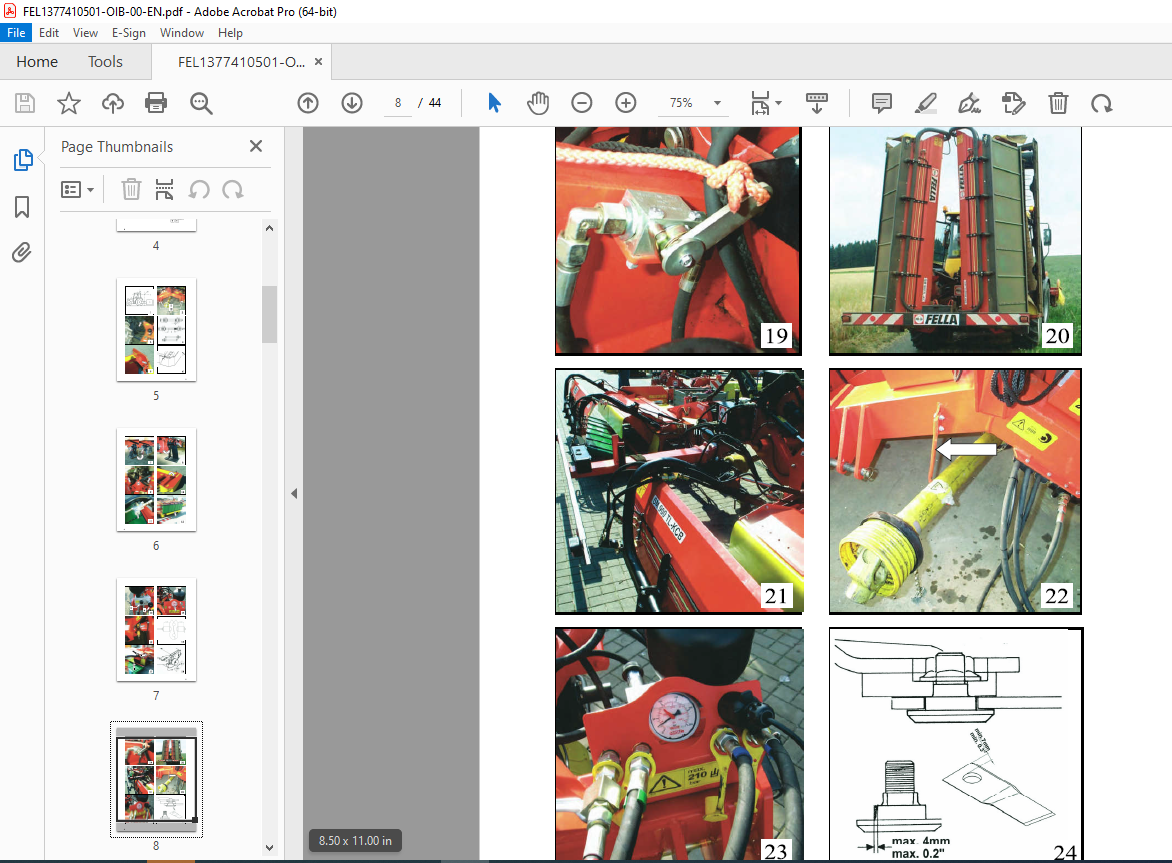Click figure 23 pressure gauge photo
1172x863 pixels.
[x=679, y=744]
